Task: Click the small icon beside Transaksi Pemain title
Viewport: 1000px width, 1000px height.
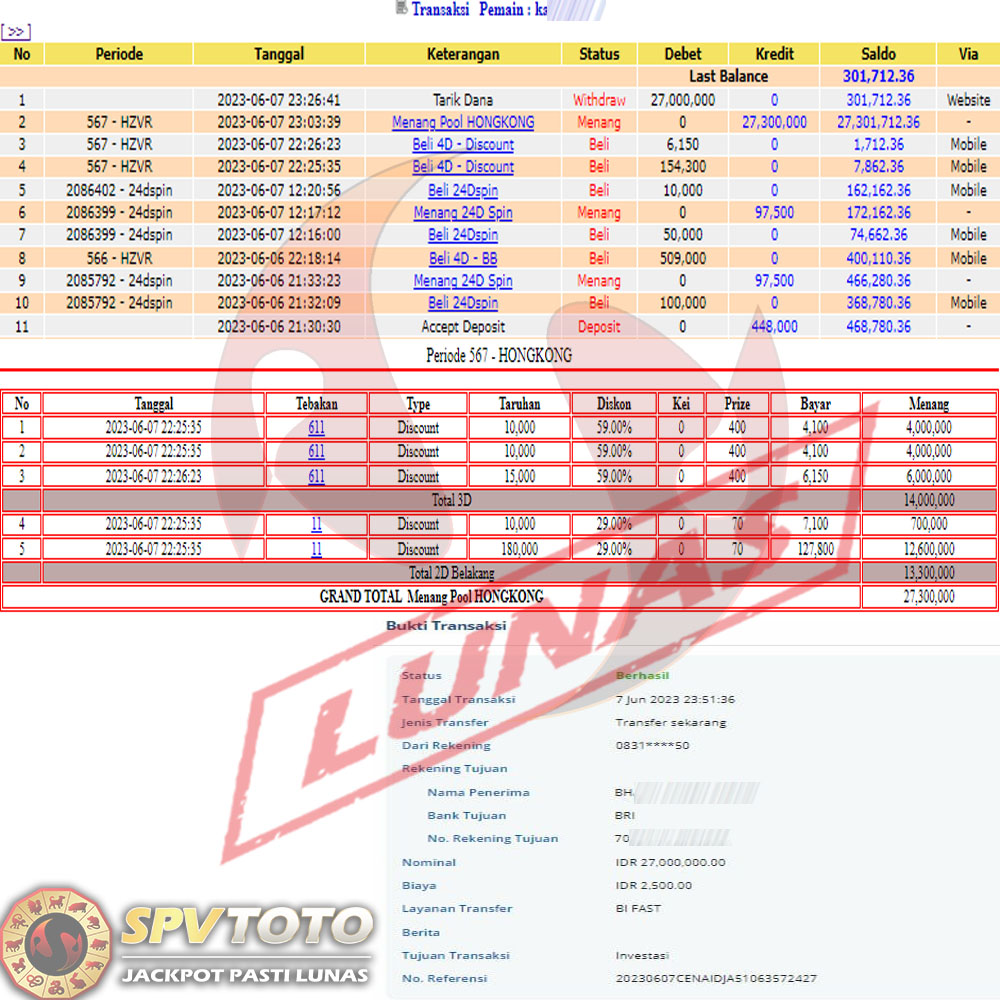Action: (401, 8)
